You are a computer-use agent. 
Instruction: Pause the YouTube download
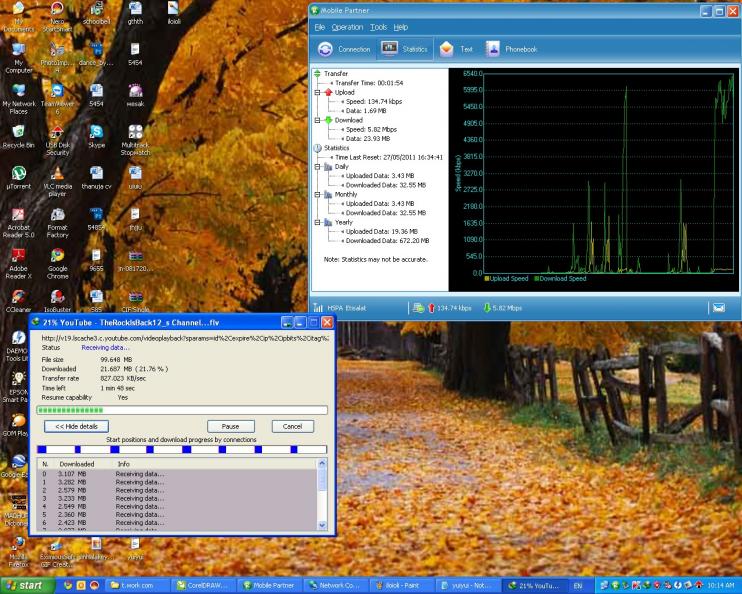coord(230,426)
